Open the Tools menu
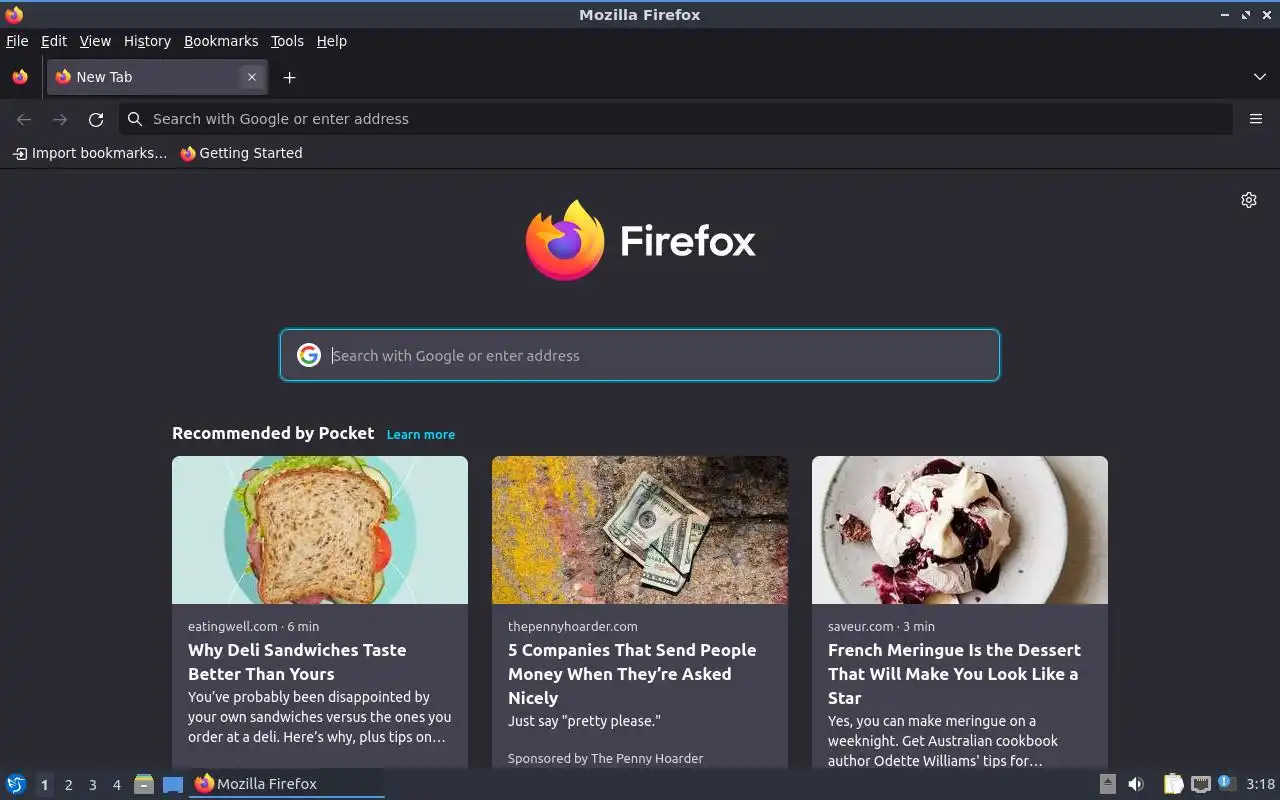Viewport: 1280px width, 800px height. 287,41
